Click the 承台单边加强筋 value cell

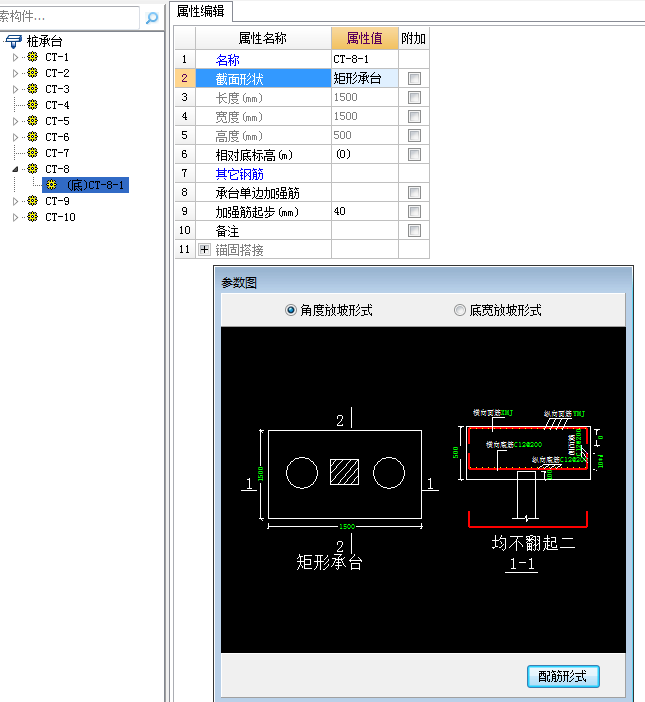coord(365,193)
